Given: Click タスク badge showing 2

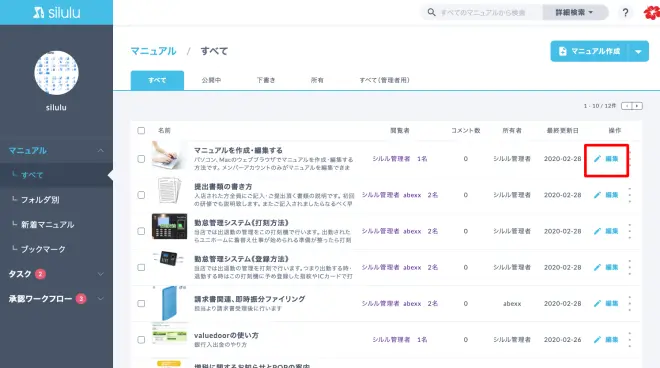Looking at the screenshot, I should point(40,274).
